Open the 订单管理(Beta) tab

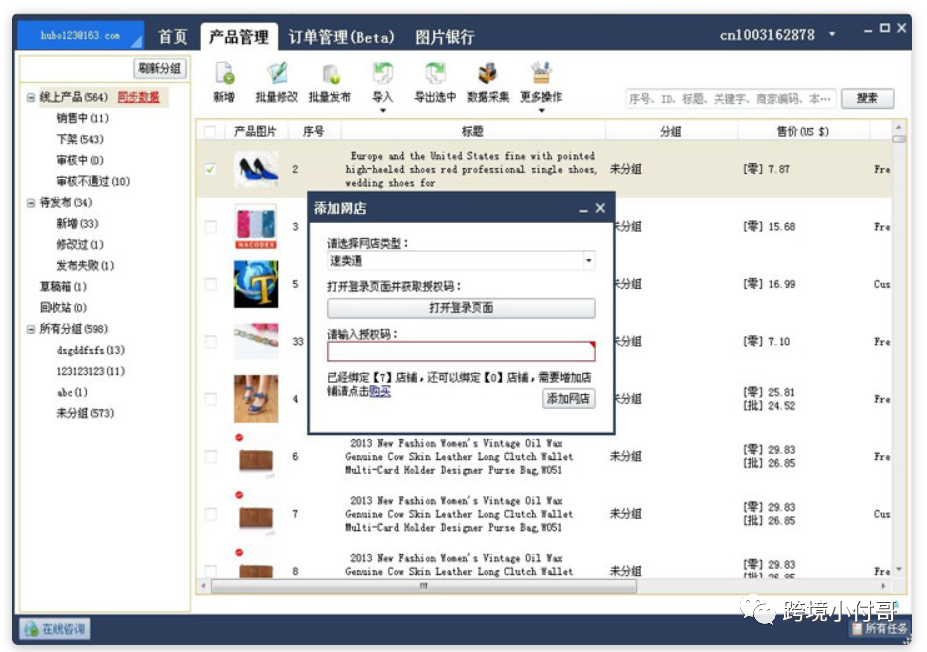pos(342,37)
